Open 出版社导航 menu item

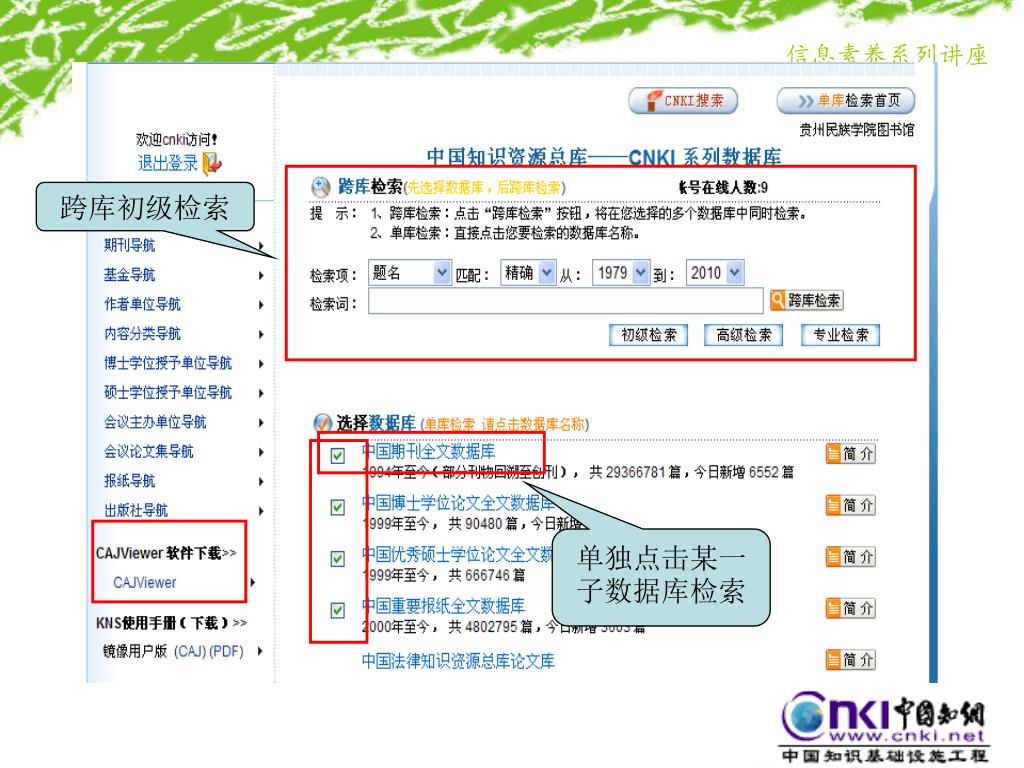tap(136, 510)
